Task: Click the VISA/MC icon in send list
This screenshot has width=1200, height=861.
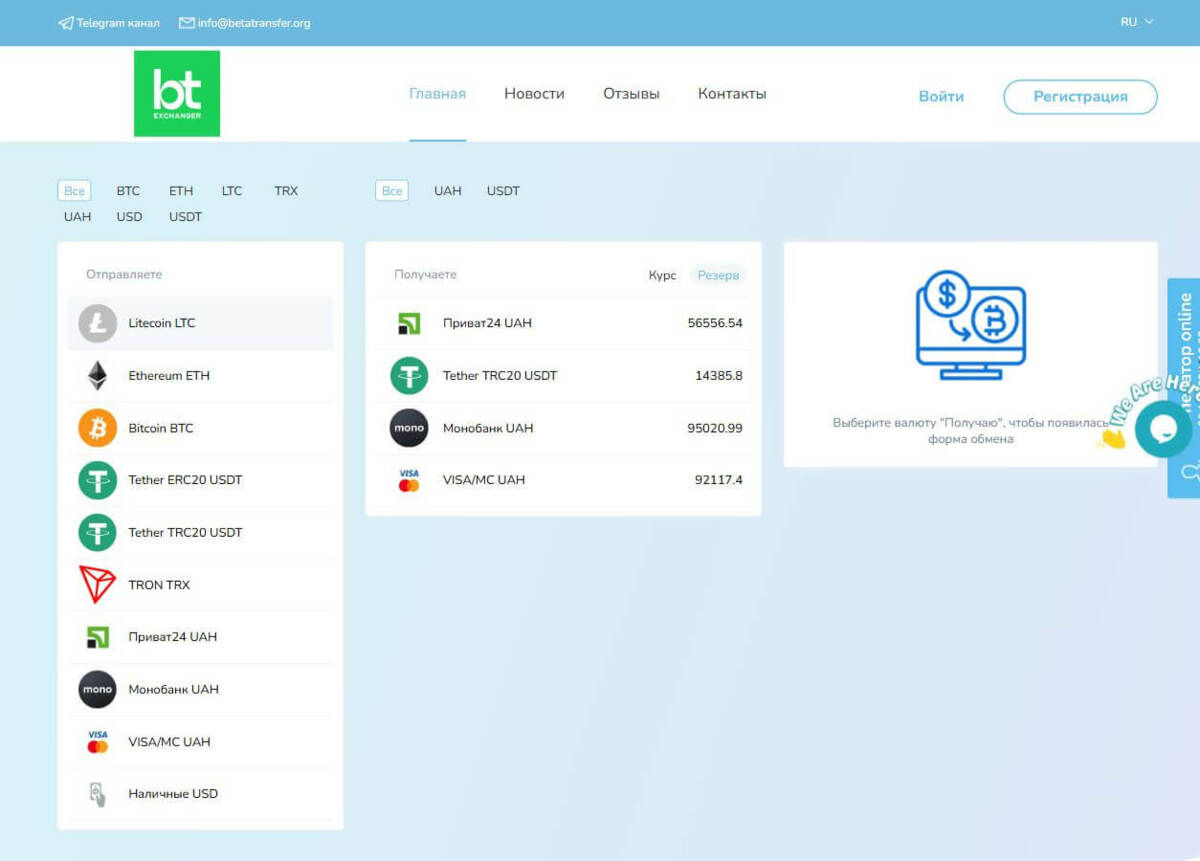Action: tap(98, 742)
